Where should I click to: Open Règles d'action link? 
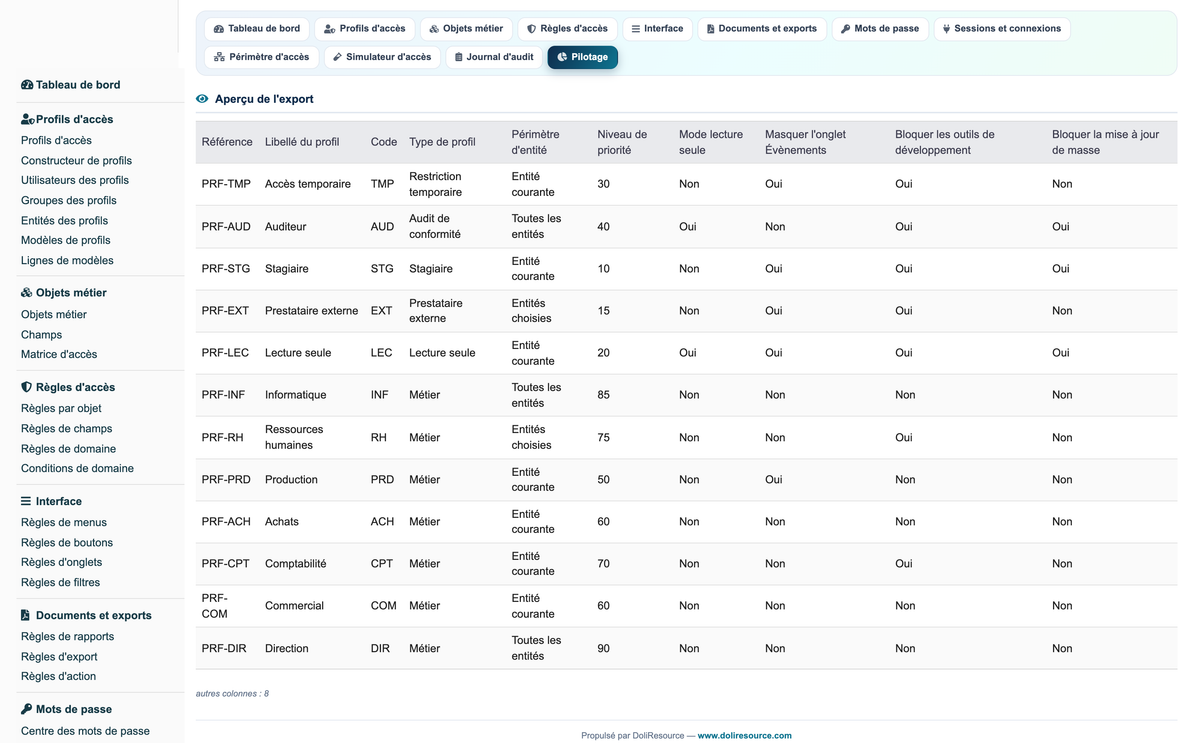click(59, 676)
